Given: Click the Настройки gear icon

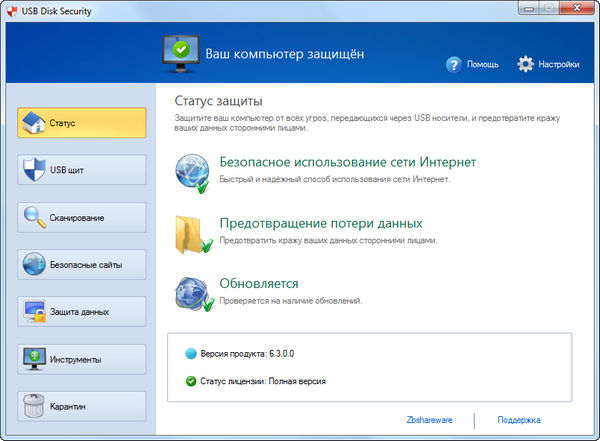Looking at the screenshot, I should [x=526, y=64].
